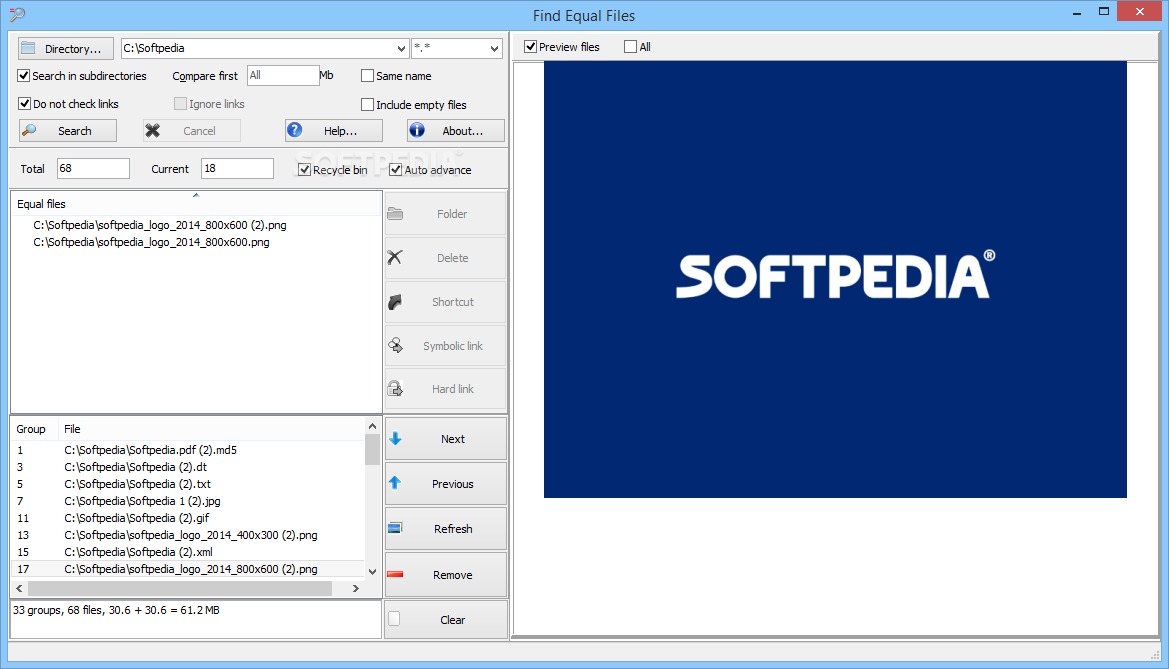Select softpedia_logo_2014_800x600.png in Equal files

coord(151,242)
